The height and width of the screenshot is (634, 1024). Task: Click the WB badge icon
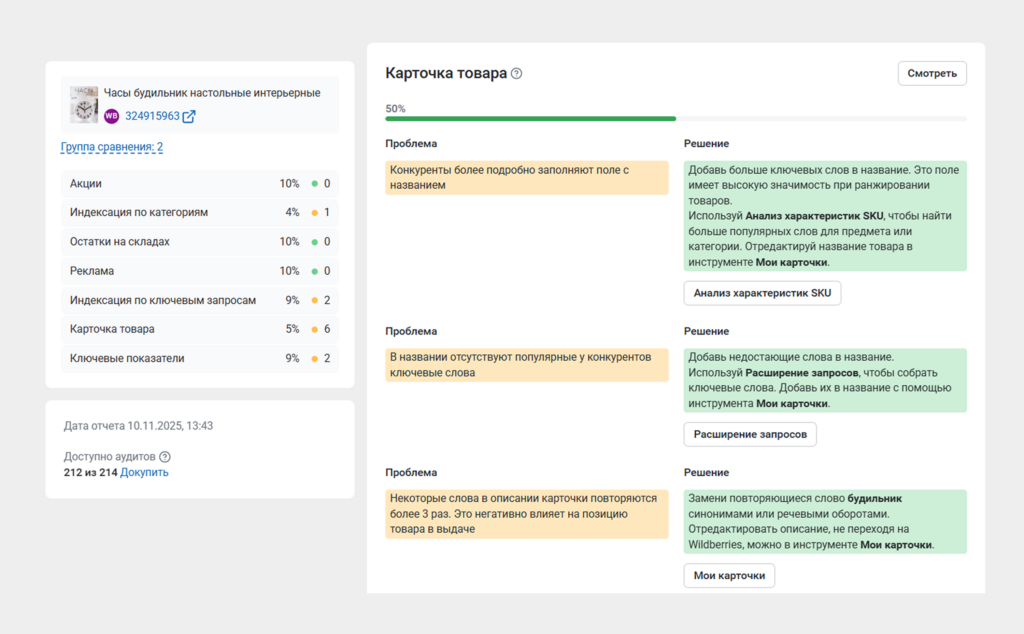[x=111, y=115]
